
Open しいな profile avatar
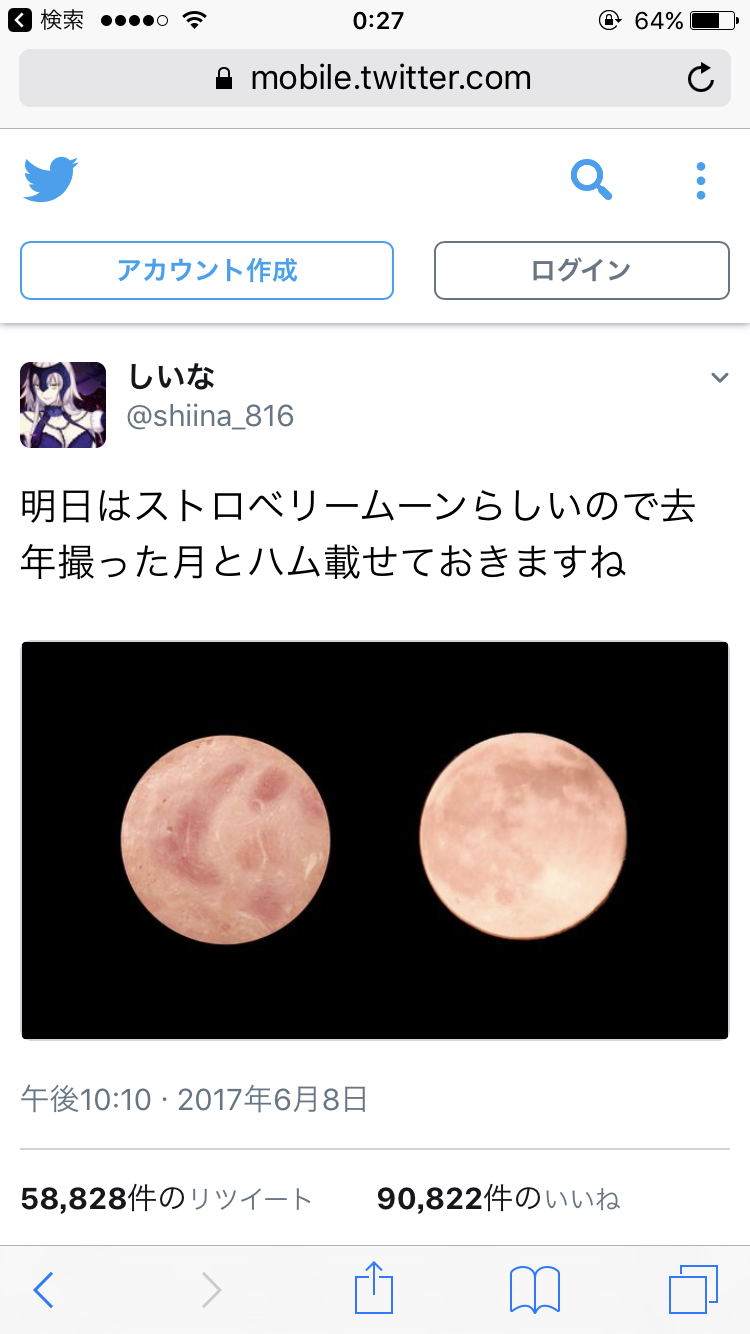(x=63, y=404)
